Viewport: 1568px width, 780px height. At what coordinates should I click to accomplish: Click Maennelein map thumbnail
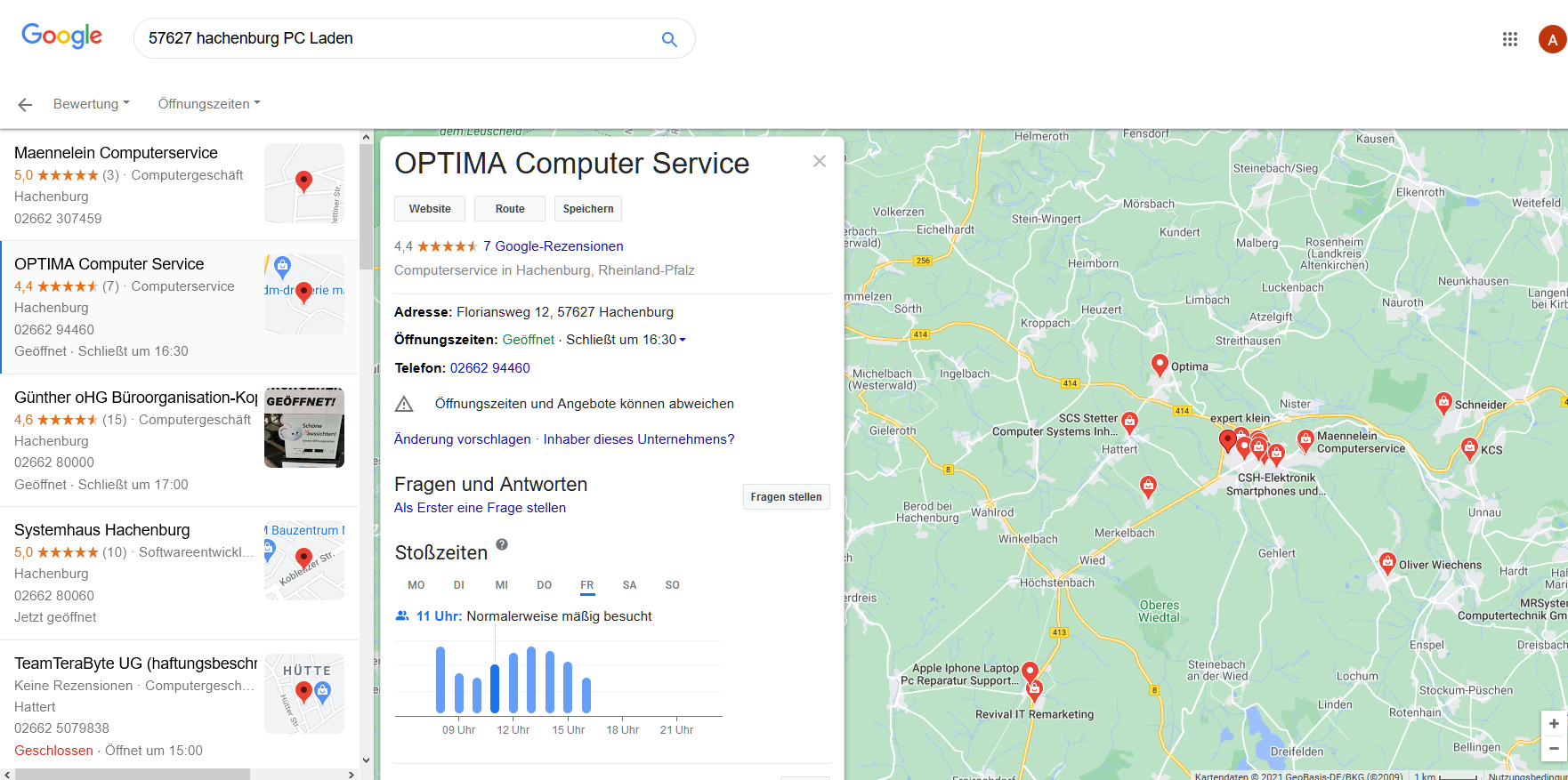pos(304,183)
